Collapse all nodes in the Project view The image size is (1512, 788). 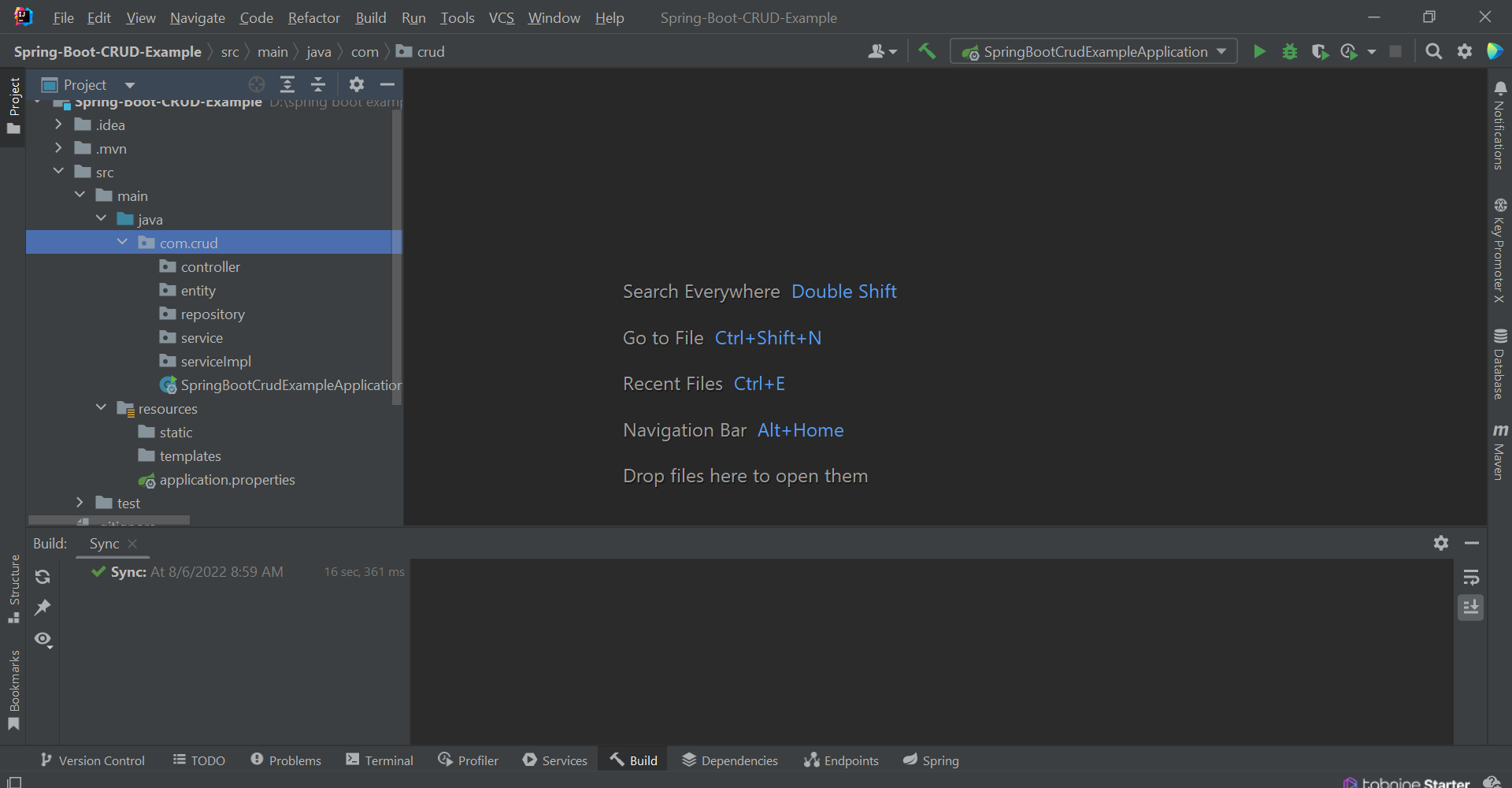(318, 84)
